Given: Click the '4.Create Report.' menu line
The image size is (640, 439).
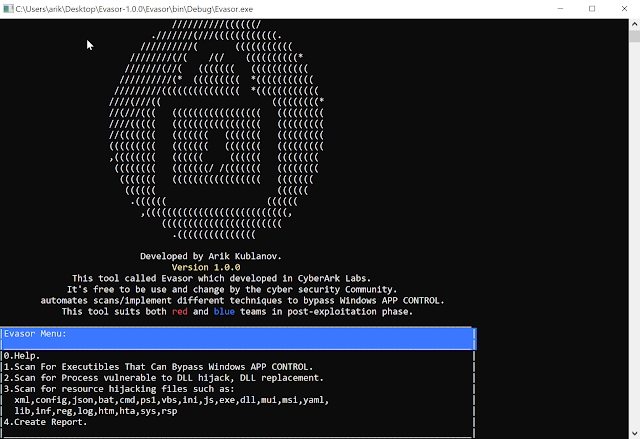Looking at the screenshot, I should coord(45,422).
